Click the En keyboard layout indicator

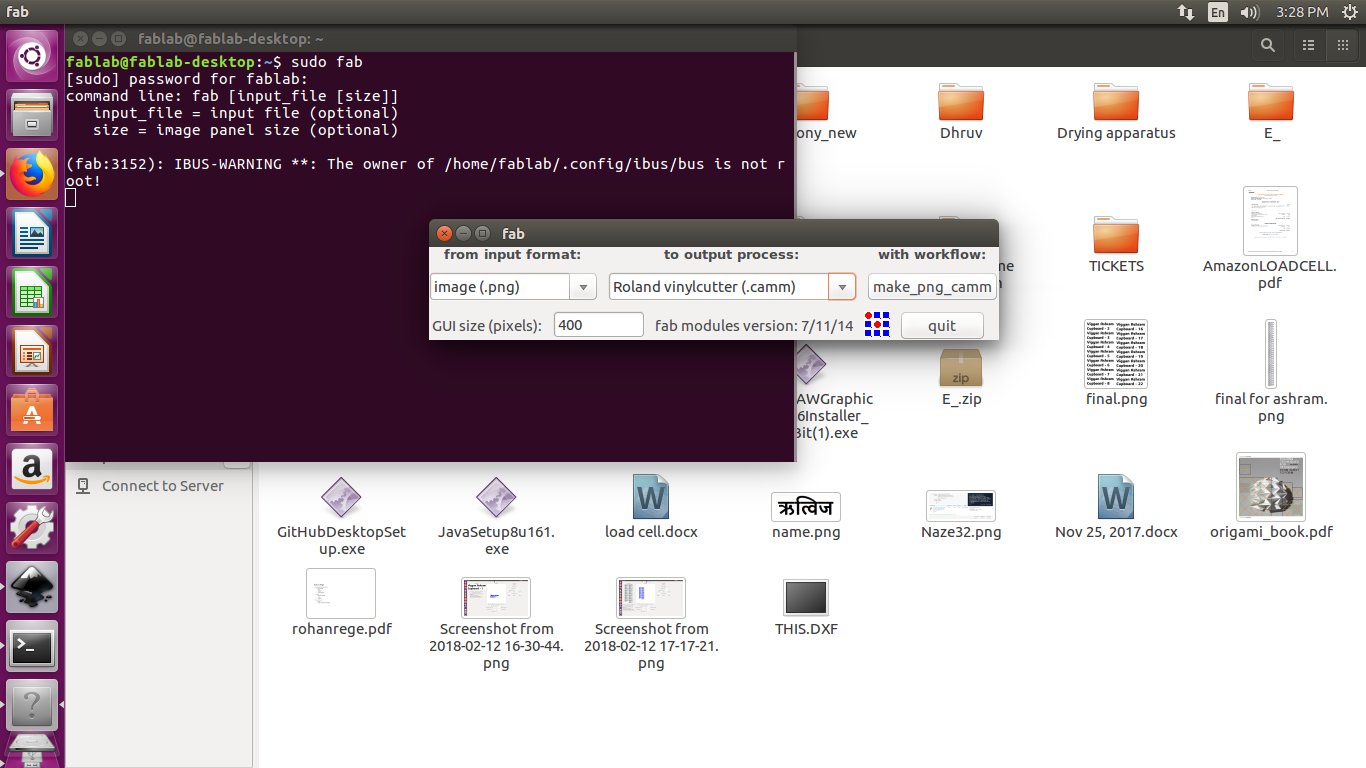(x=1218, y=12)
